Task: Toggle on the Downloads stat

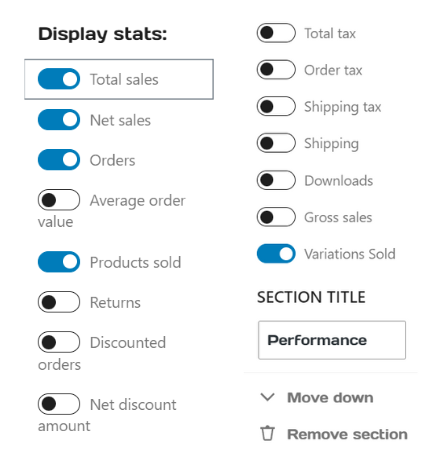Action: (x=276, y=180)
